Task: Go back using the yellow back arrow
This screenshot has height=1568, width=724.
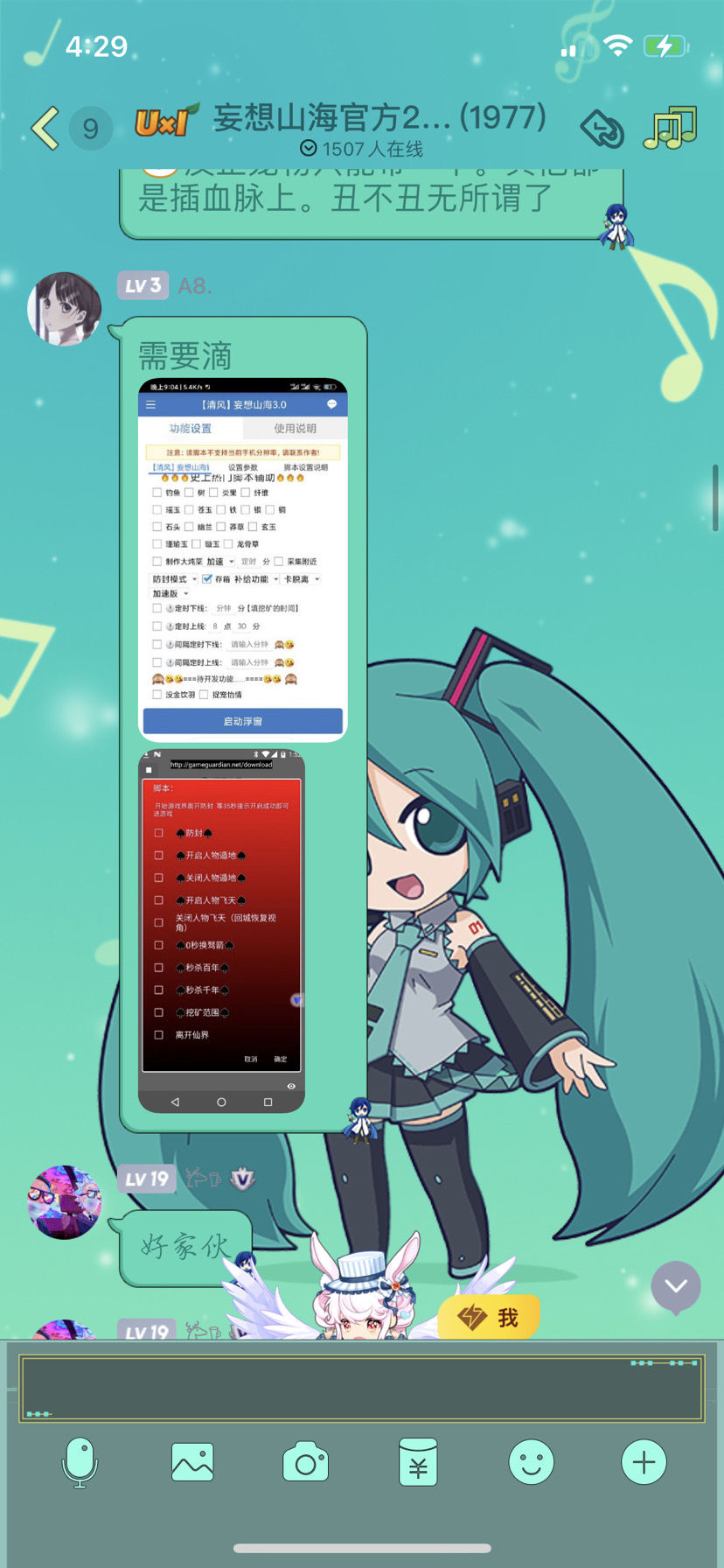Action: [45, 129]
